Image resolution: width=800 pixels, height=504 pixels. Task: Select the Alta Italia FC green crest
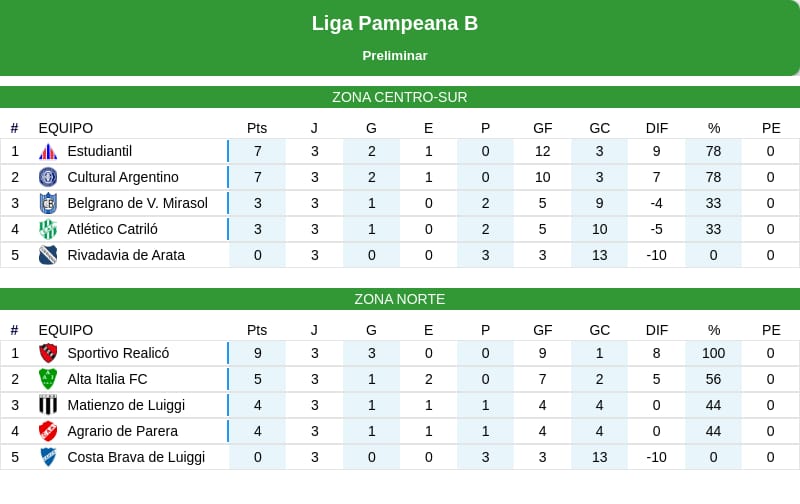click(x=48, y=380)
